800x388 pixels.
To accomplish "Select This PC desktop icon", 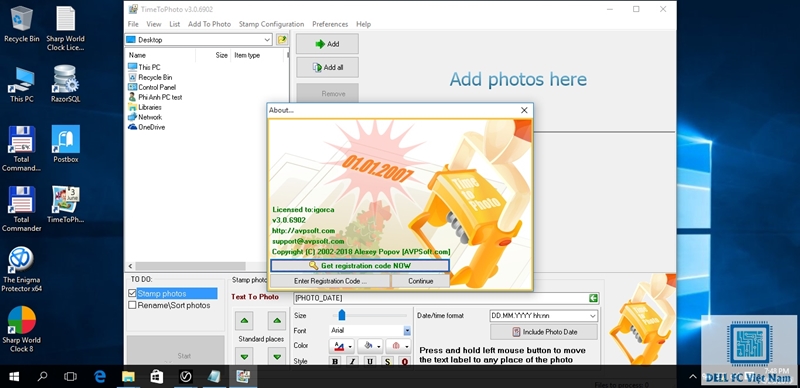I will click(x=21, y=84).
